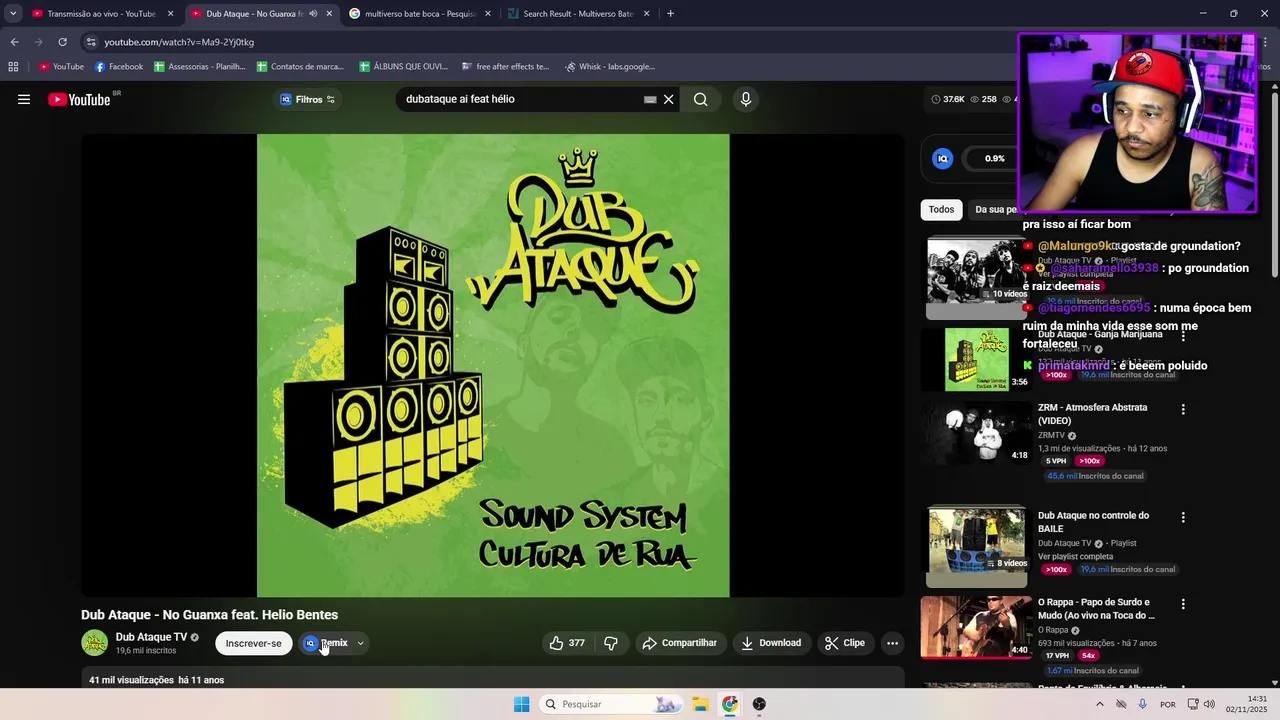Open the on-screen keyboard icon in search
Screen dimensions: 1280x720
(x=650, y=100)
